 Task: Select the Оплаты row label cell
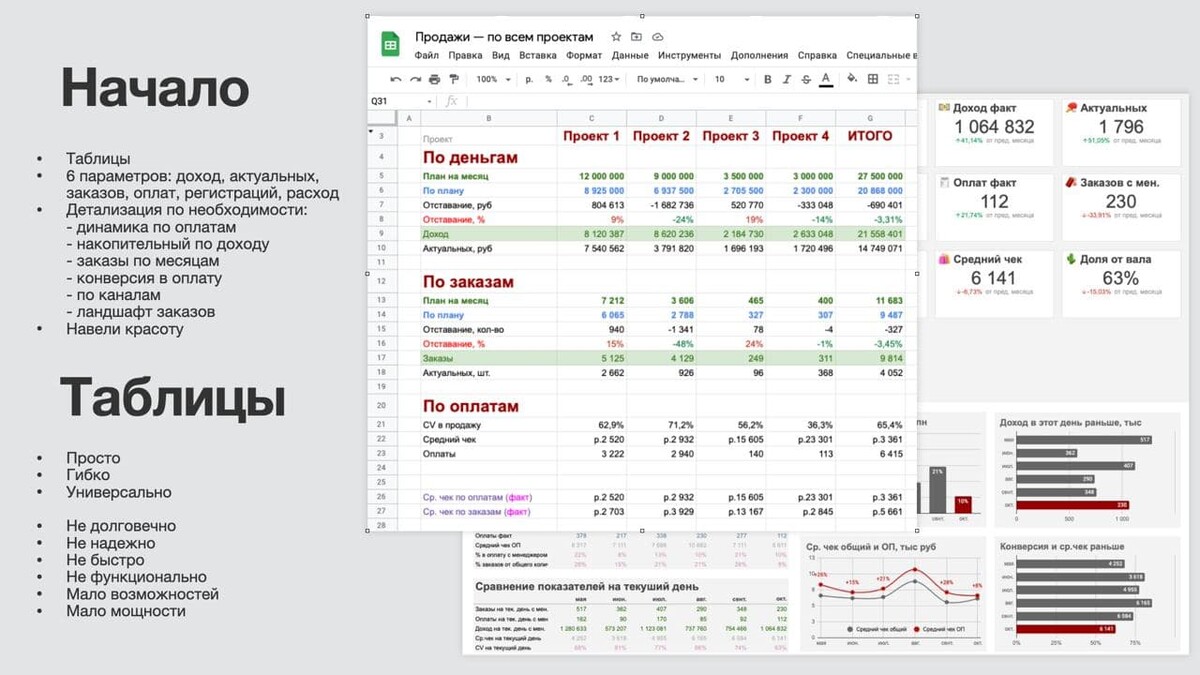[488, 453]
